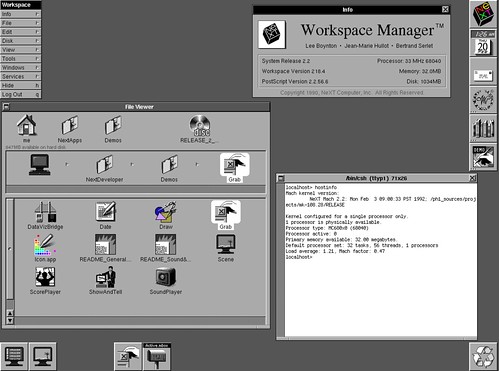Click the File Viewer scroll down arrow
499x371 pixels.
click(10, 321)
